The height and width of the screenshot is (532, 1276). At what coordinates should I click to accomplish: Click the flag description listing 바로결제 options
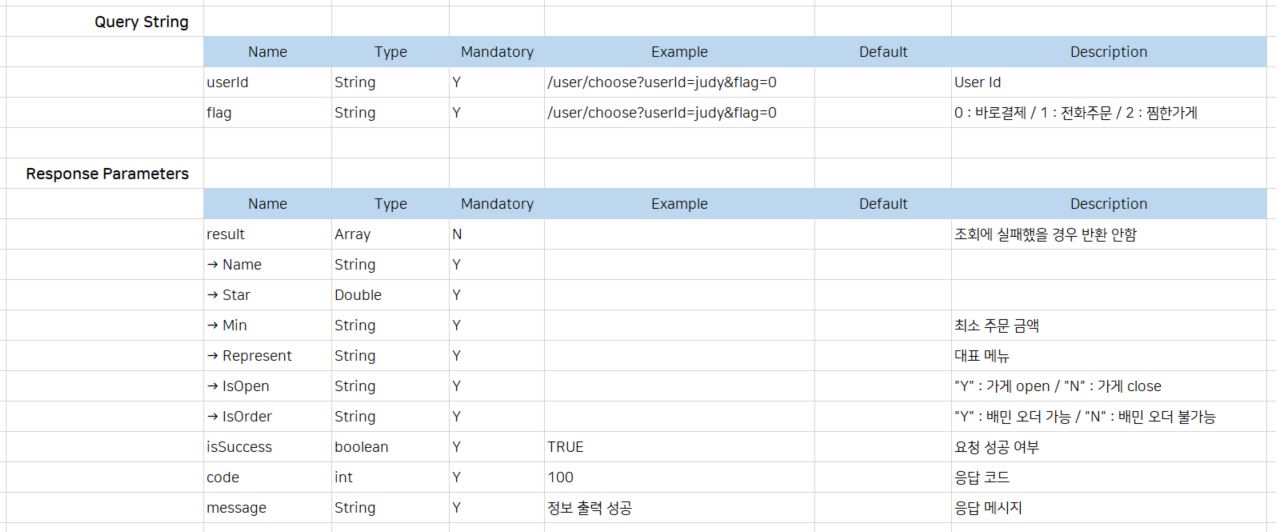[x=1076, y=113]
